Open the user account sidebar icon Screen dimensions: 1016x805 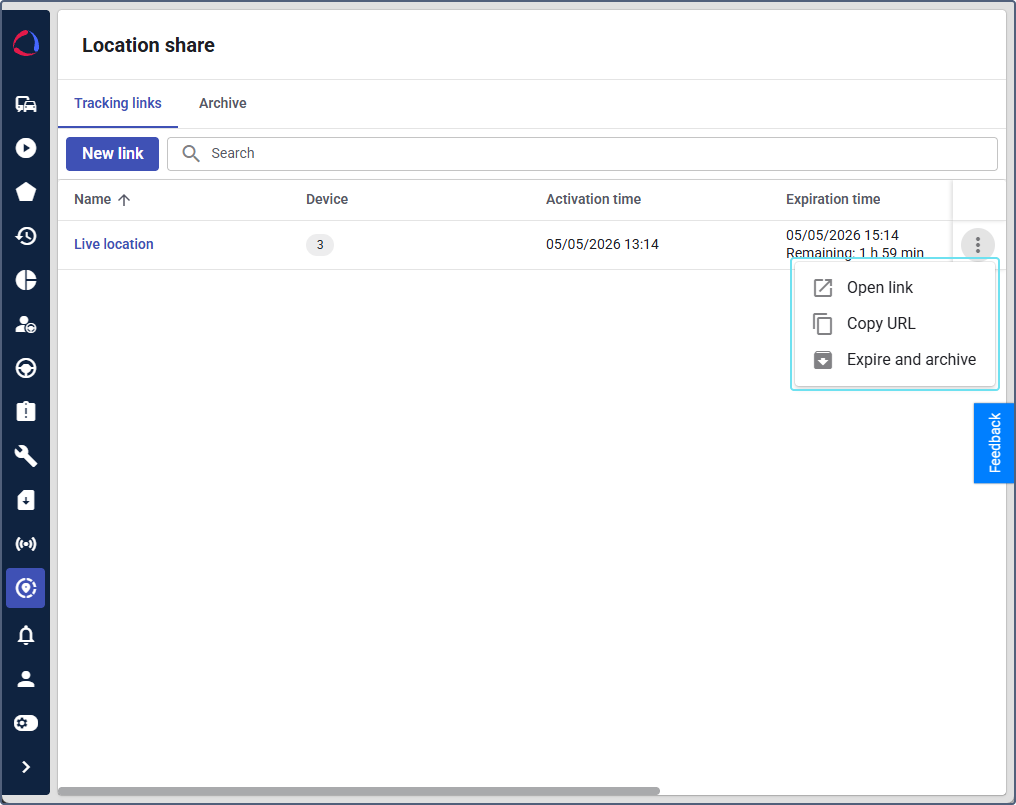pos(26,679)
